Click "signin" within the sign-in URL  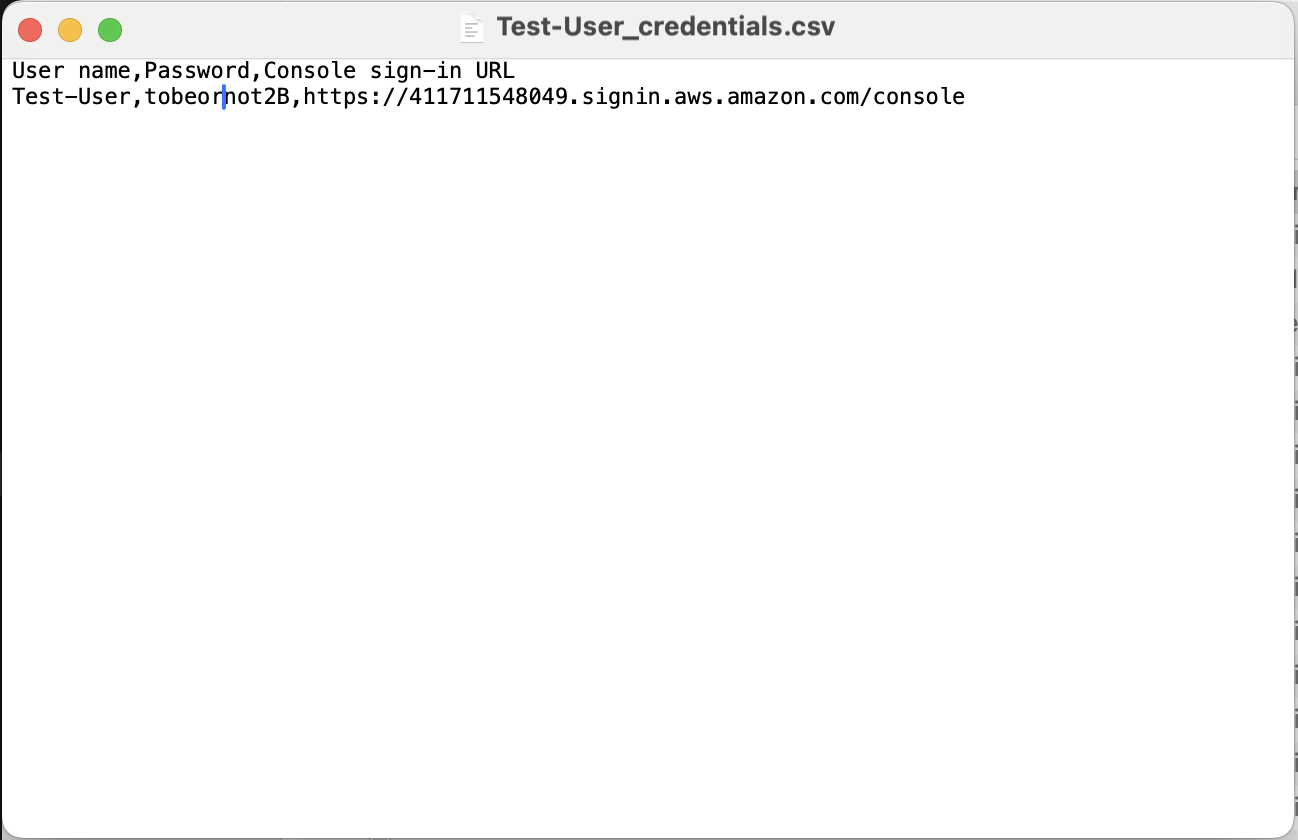pos(621,97)
